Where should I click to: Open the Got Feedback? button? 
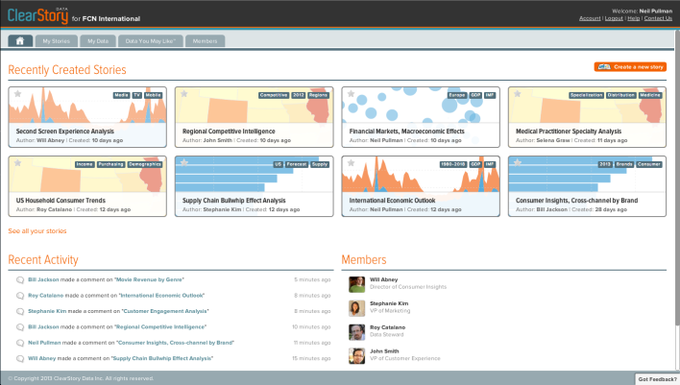[657, 379]
